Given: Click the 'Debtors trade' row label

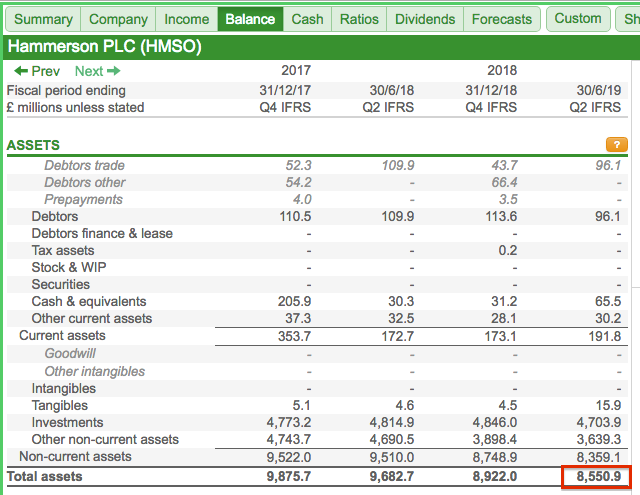Looking at the screenshot, I should tap(84, 165).
